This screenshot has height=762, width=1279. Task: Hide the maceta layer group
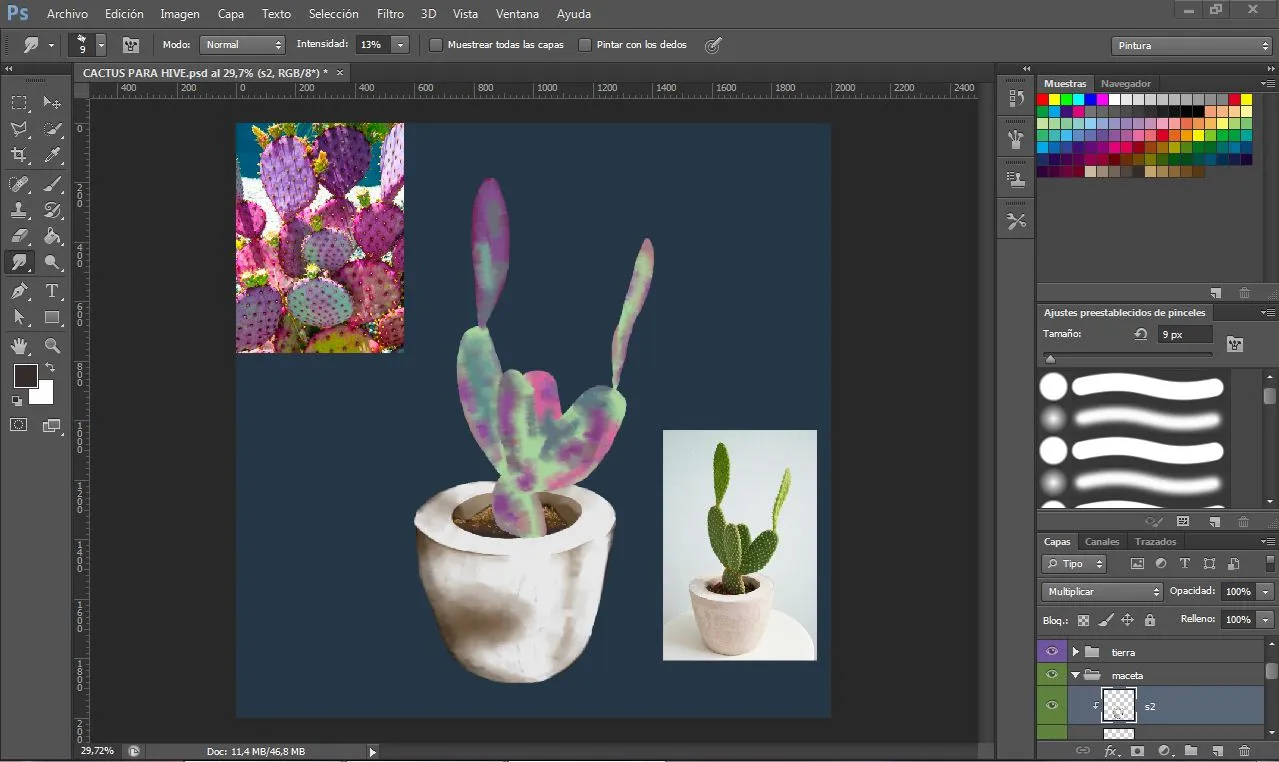pos(1051,675)
